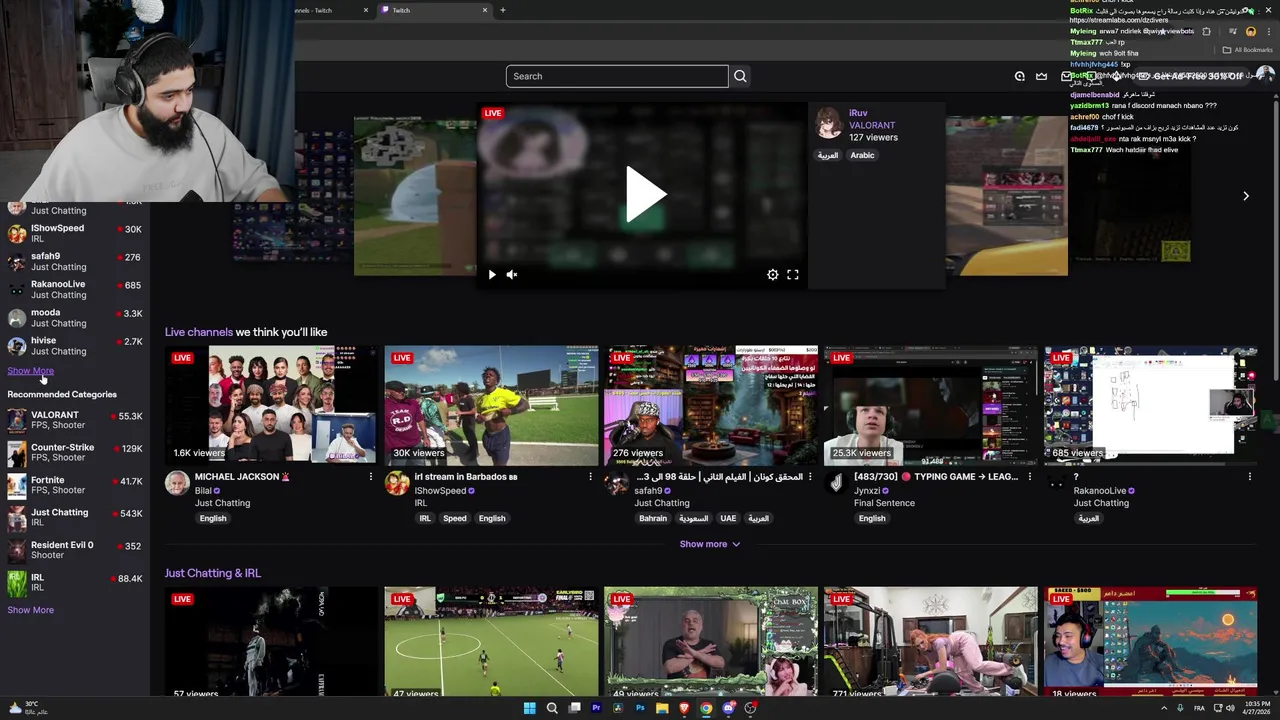Open Chrome profile avatar
Screen dimensions: 1280x720
pos(1250,31)
